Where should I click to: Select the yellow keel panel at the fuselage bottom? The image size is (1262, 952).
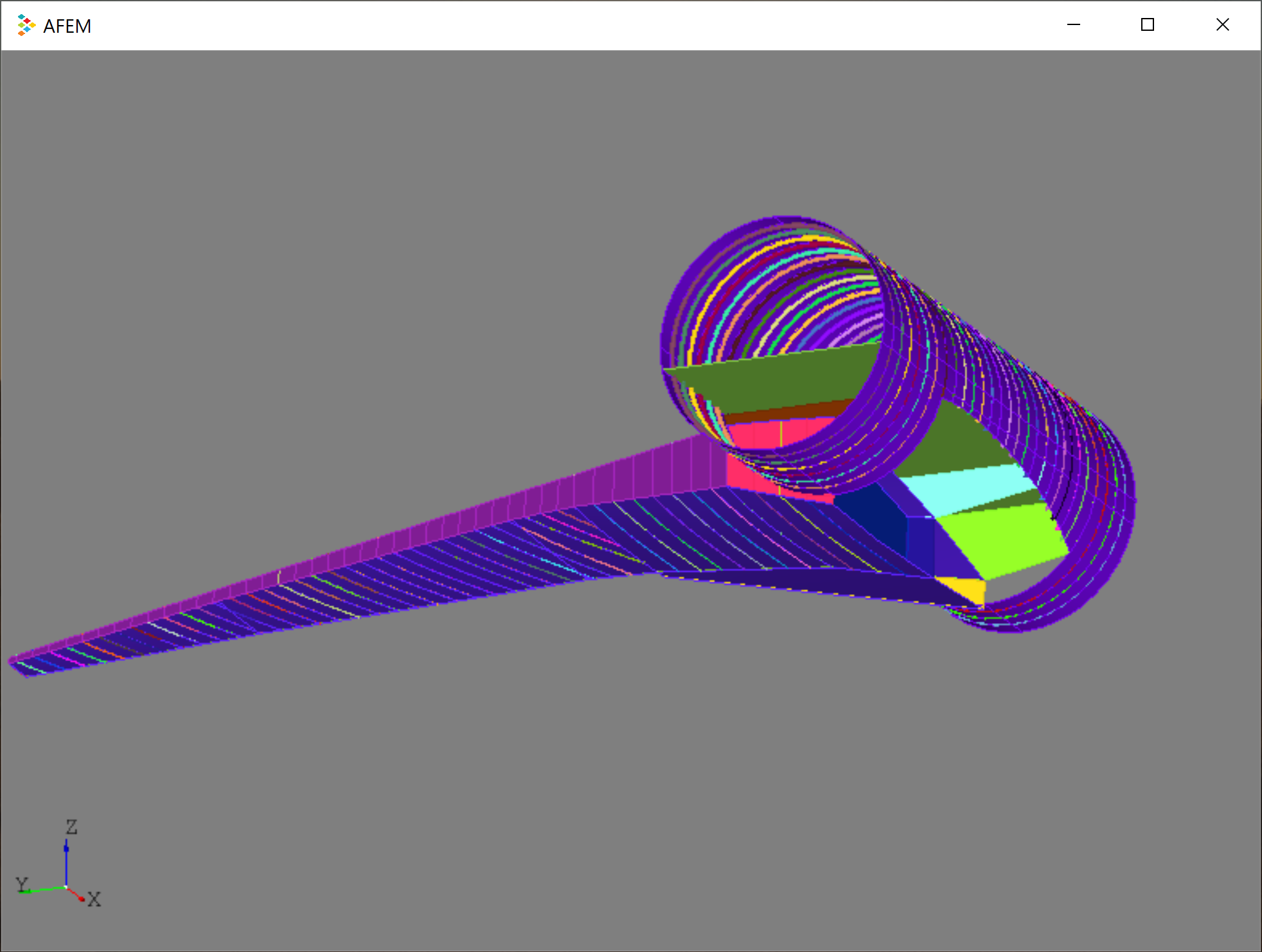pyautogui.click(x=964, y=590)
